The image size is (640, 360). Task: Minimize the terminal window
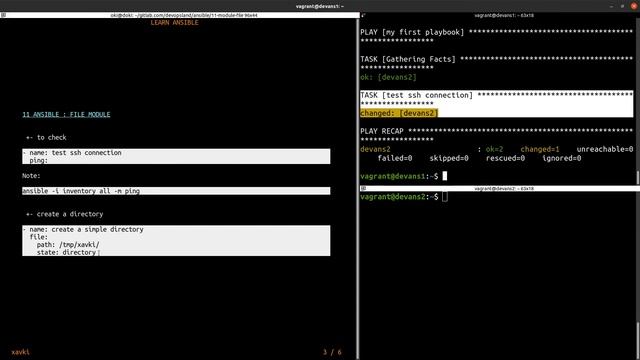[x=611, y=6]
